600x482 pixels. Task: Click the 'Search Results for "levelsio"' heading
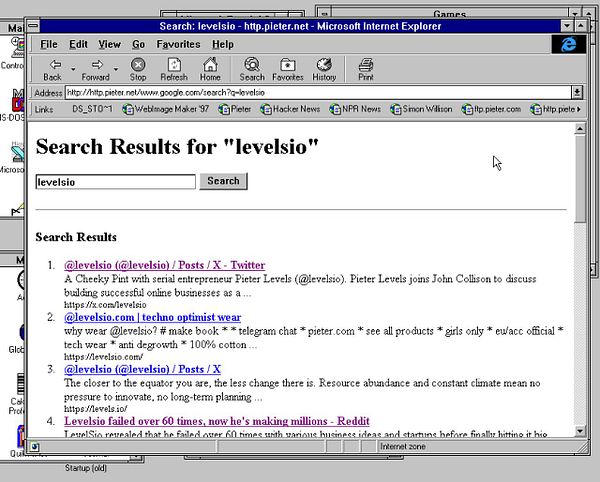(x=177, y=147)
